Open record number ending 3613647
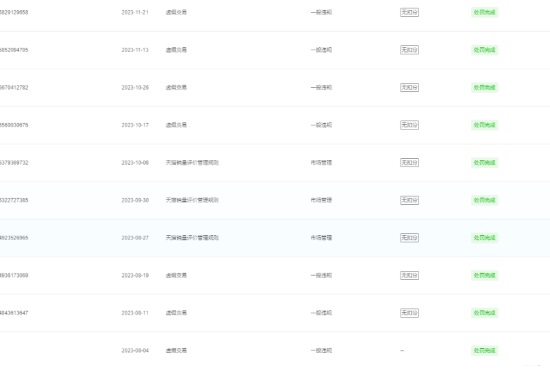 point(14,313)
